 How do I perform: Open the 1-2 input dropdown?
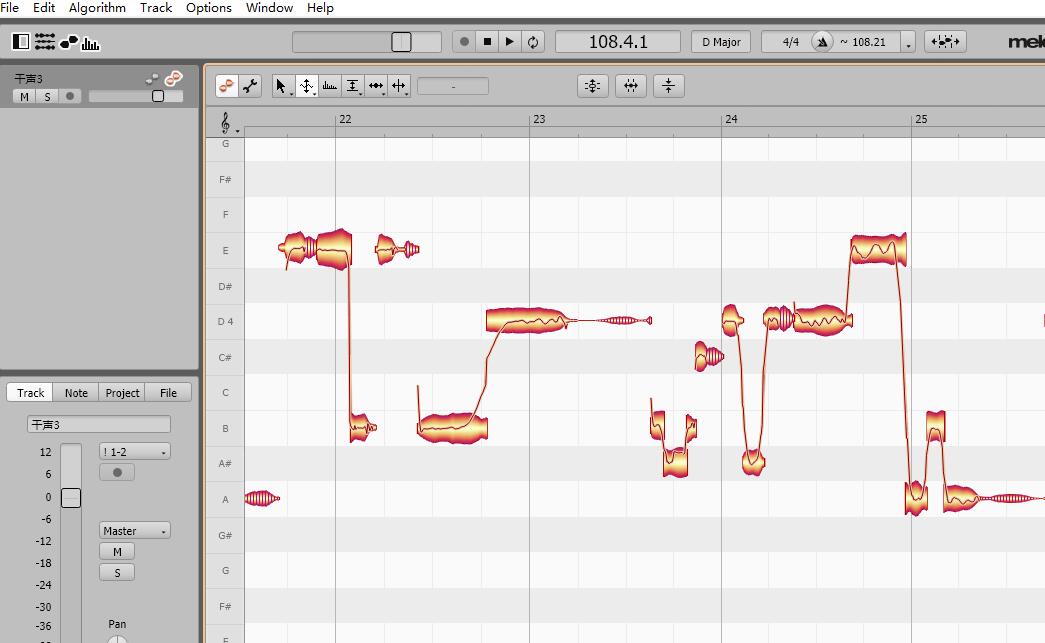pos(135,452)
